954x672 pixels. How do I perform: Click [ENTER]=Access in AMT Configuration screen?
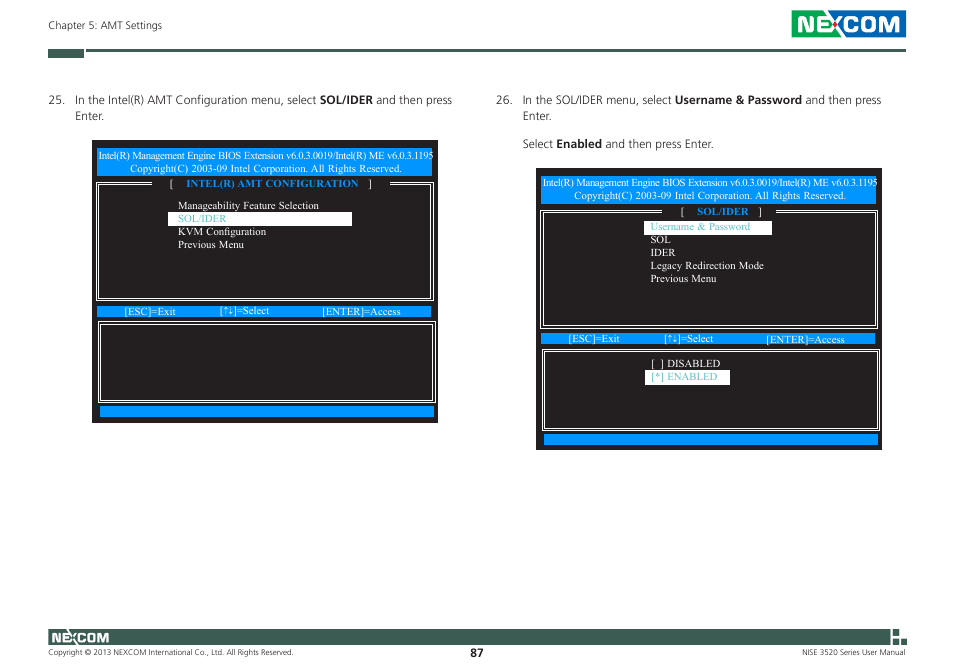(x=361, y=311)
